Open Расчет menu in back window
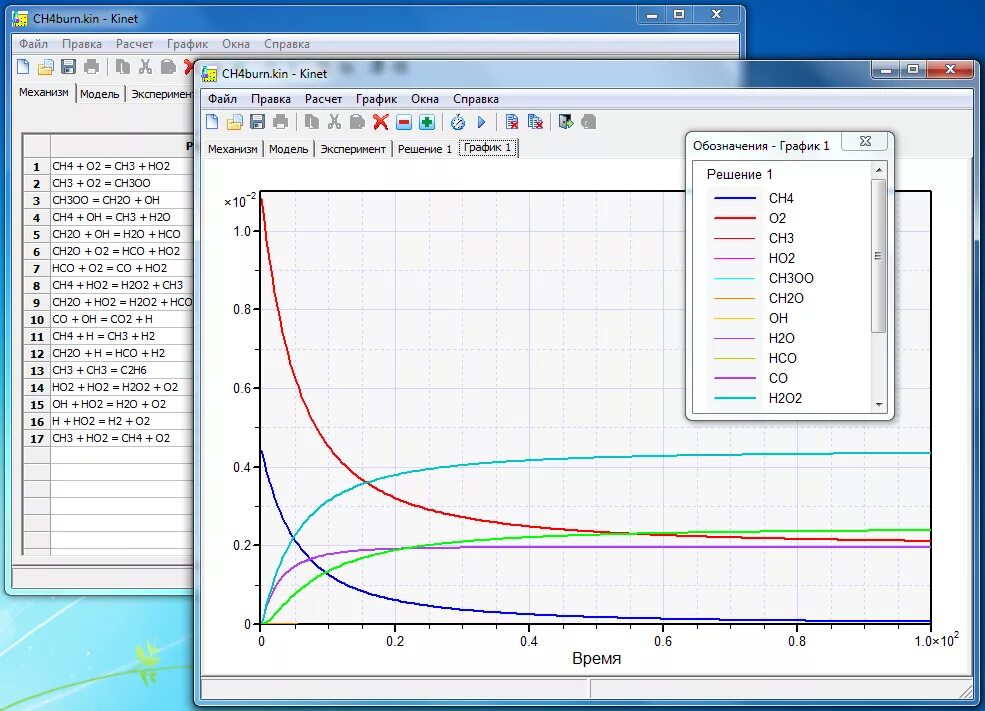This screenshot has width=985, height=711. coord(134,44)
